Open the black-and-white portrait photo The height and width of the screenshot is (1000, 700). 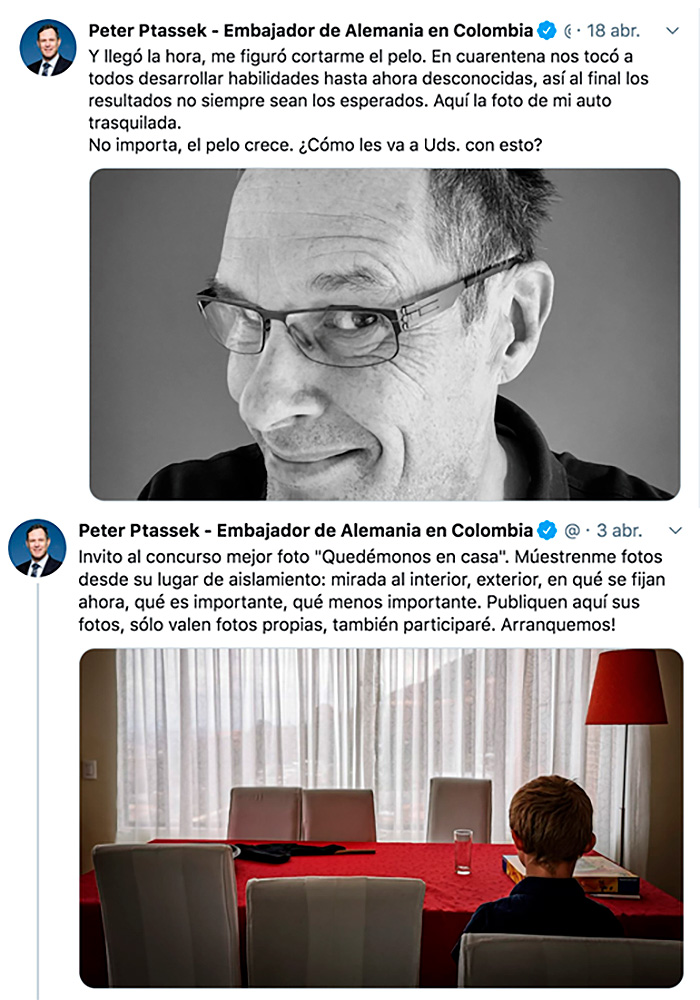[384, 334]
